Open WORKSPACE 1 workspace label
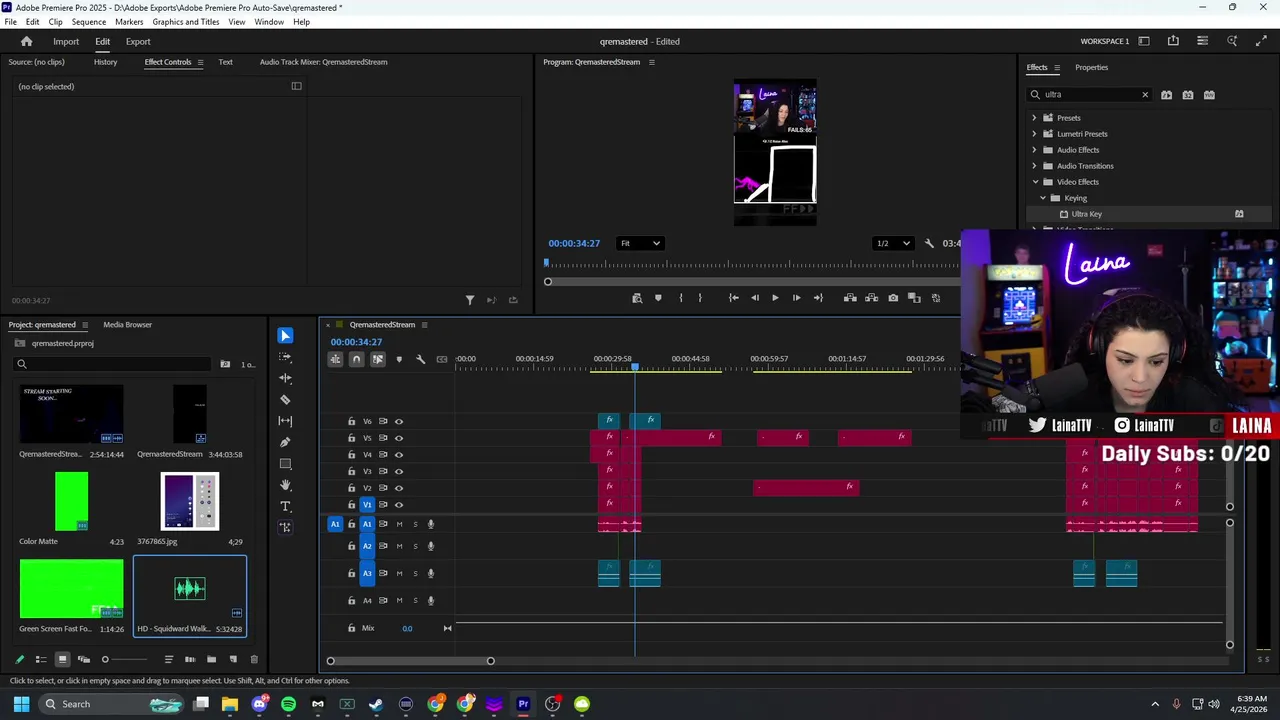 pos(1104,41)
